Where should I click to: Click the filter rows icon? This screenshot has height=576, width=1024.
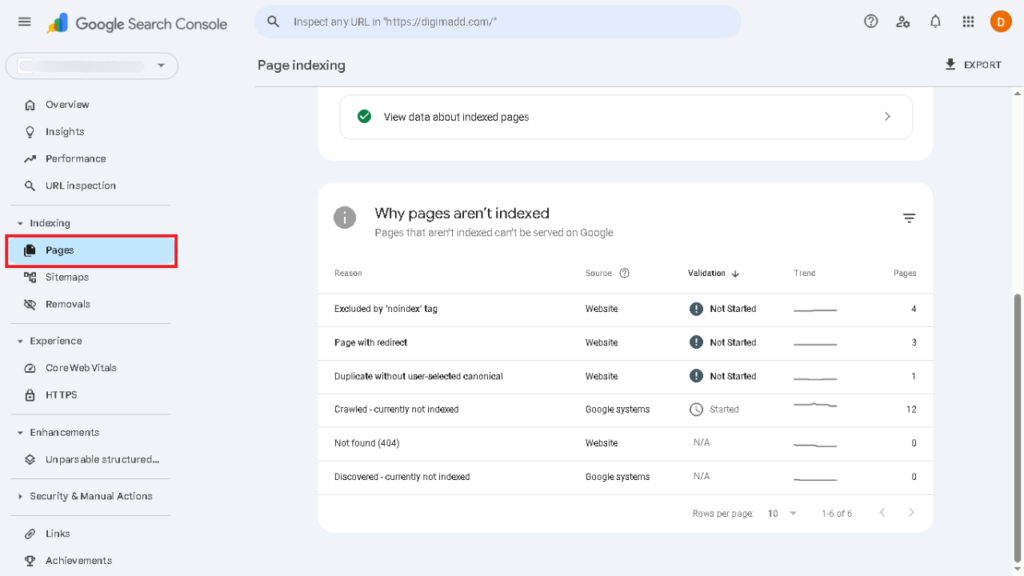(x=909, y=218)
